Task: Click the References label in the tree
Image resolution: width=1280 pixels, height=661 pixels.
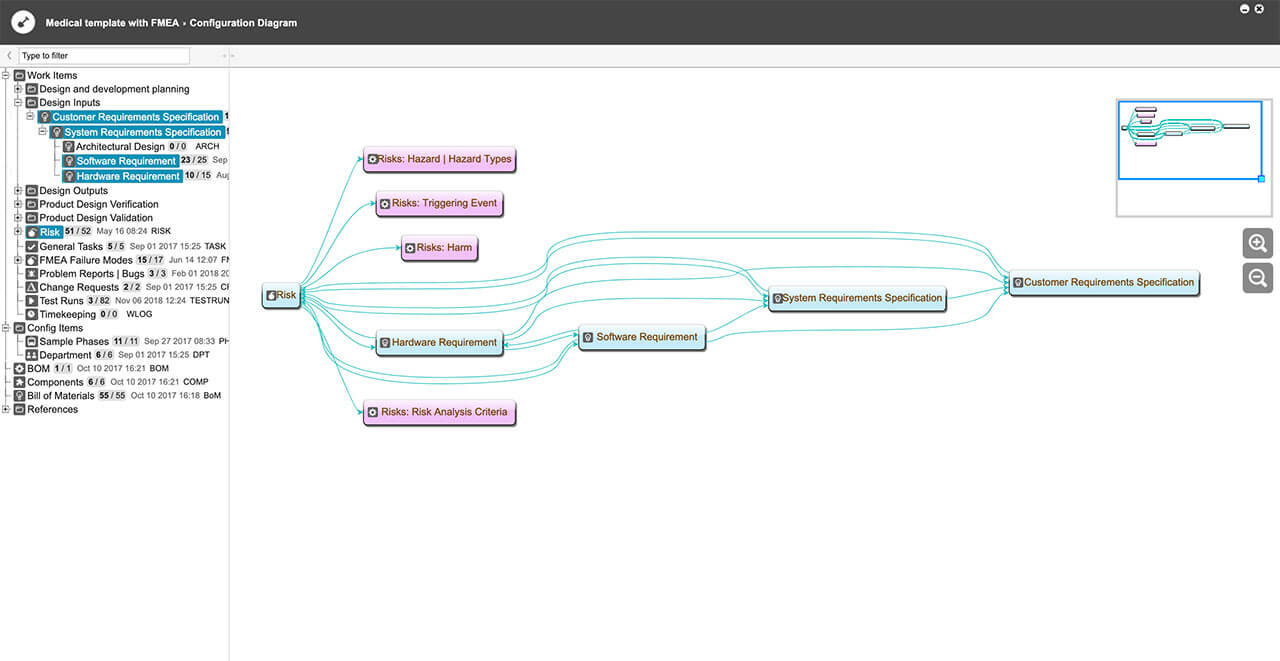Action: tap(52, 409)
